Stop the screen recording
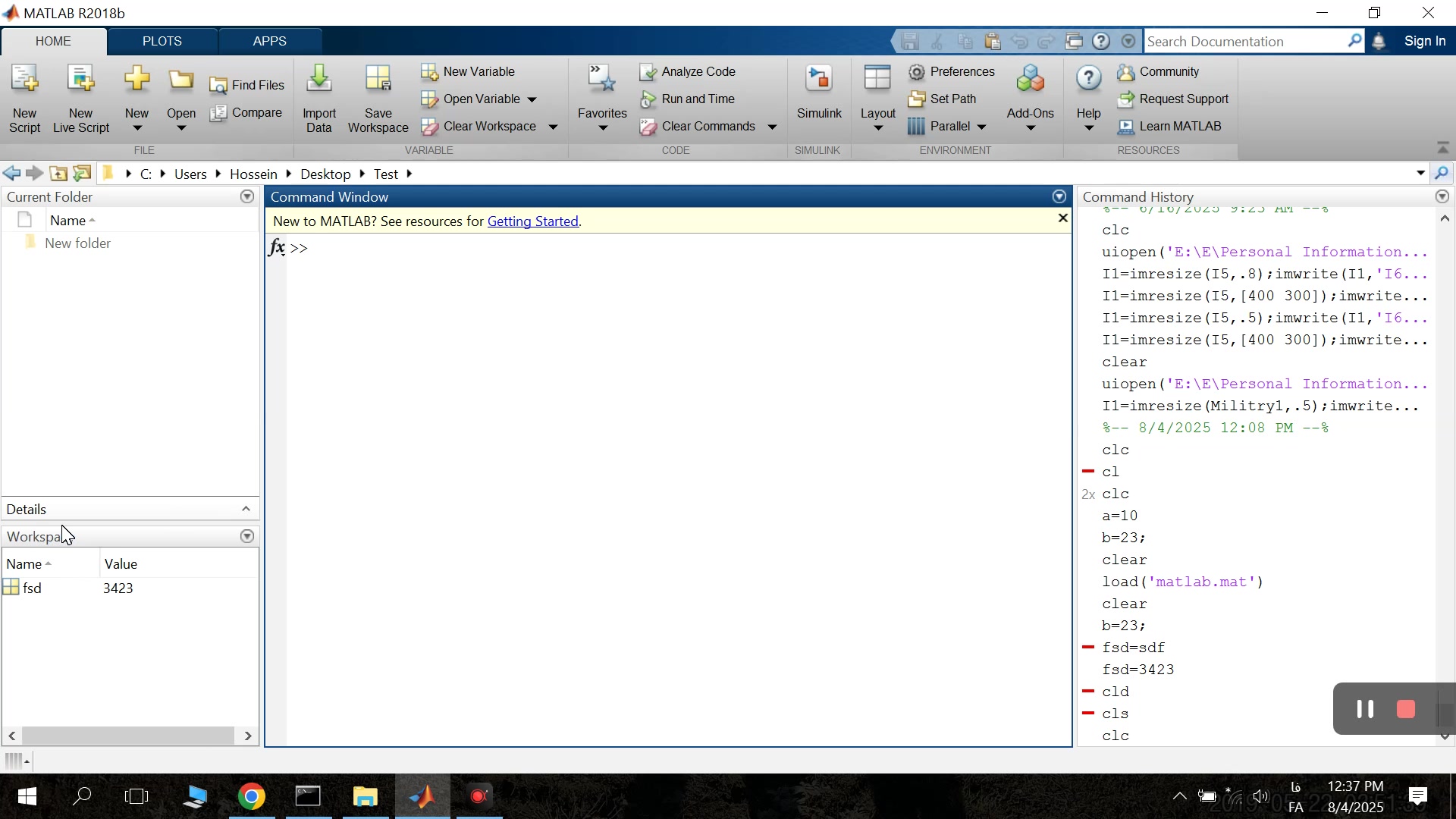Screen dimensions: 1456x819 [x=1406, y=709]
